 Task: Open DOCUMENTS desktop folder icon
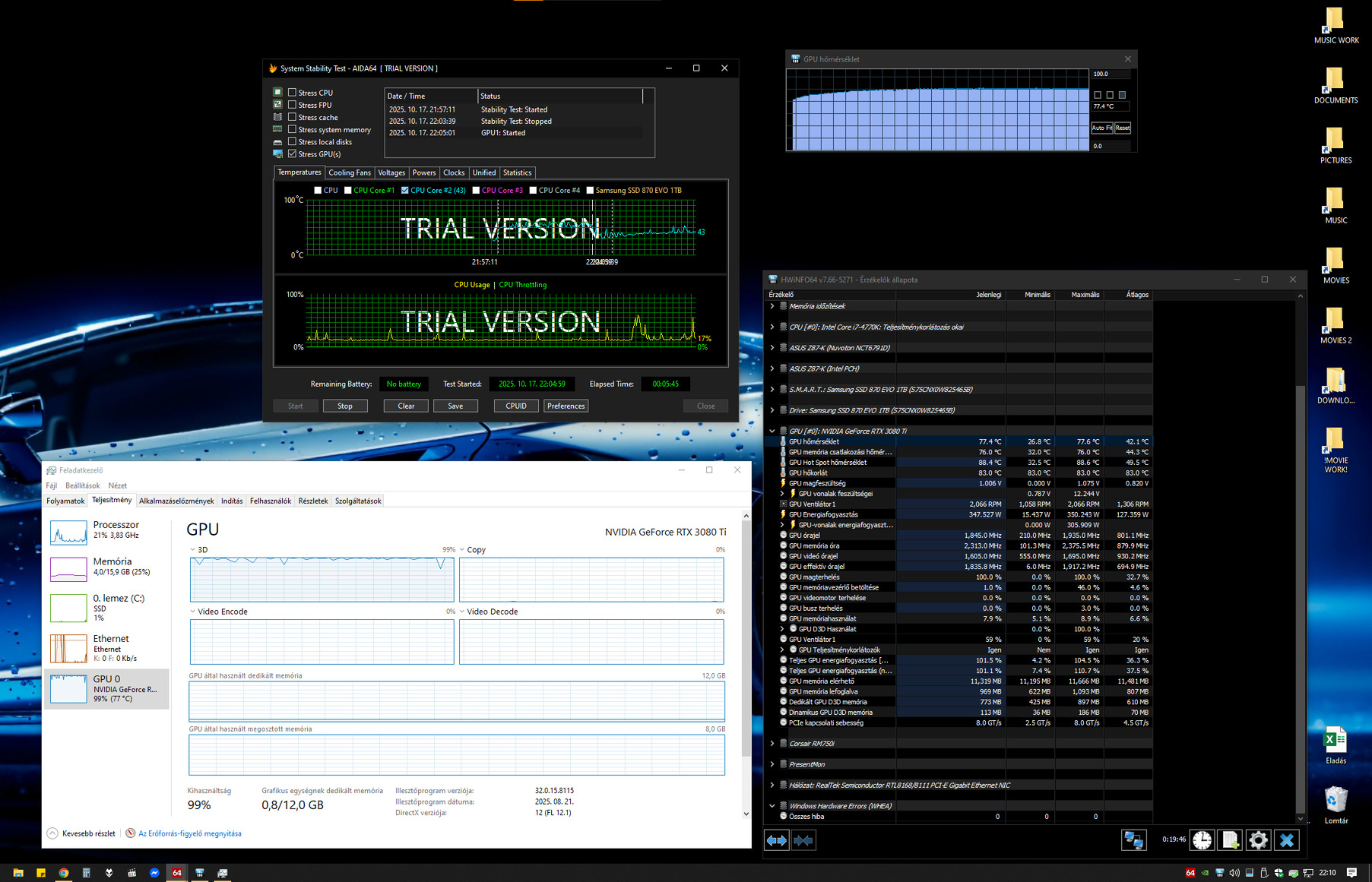point(1336,85)
